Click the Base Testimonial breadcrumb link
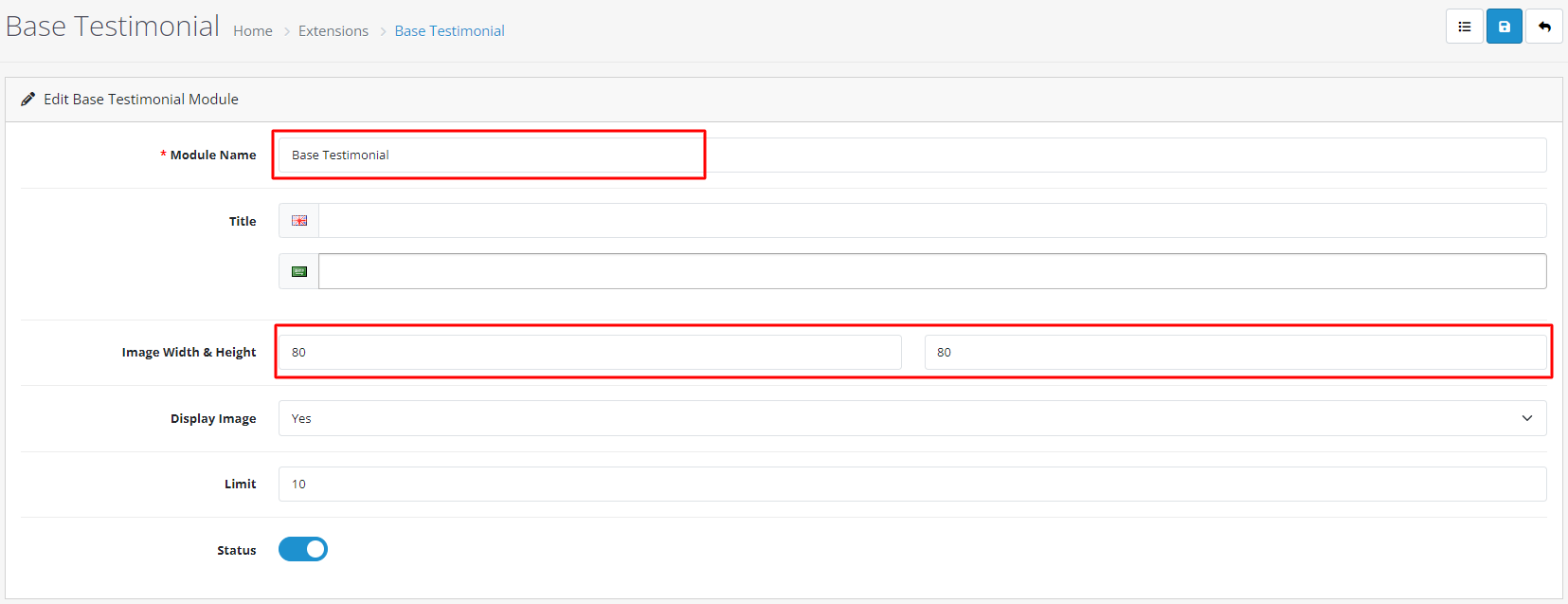The height and width of the screenshot is (604, 1568). 449,31
